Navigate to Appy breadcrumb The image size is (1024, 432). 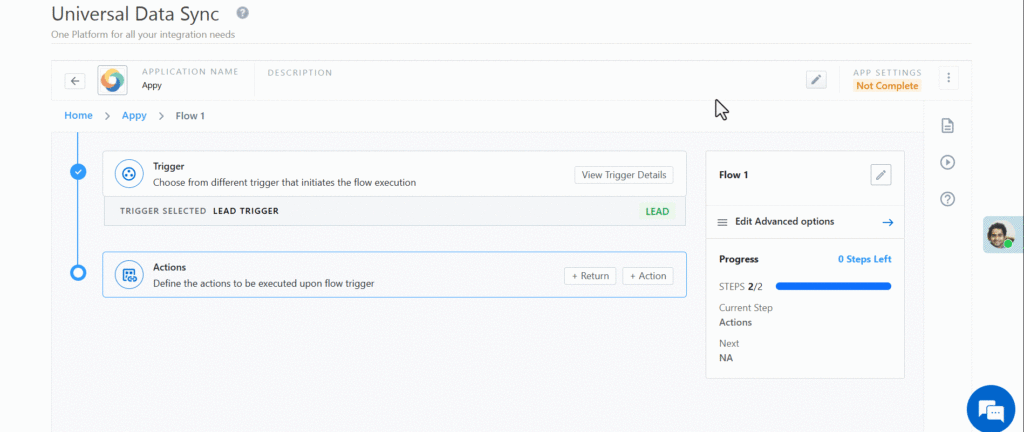pyautogui.click(x=134, y=116)
